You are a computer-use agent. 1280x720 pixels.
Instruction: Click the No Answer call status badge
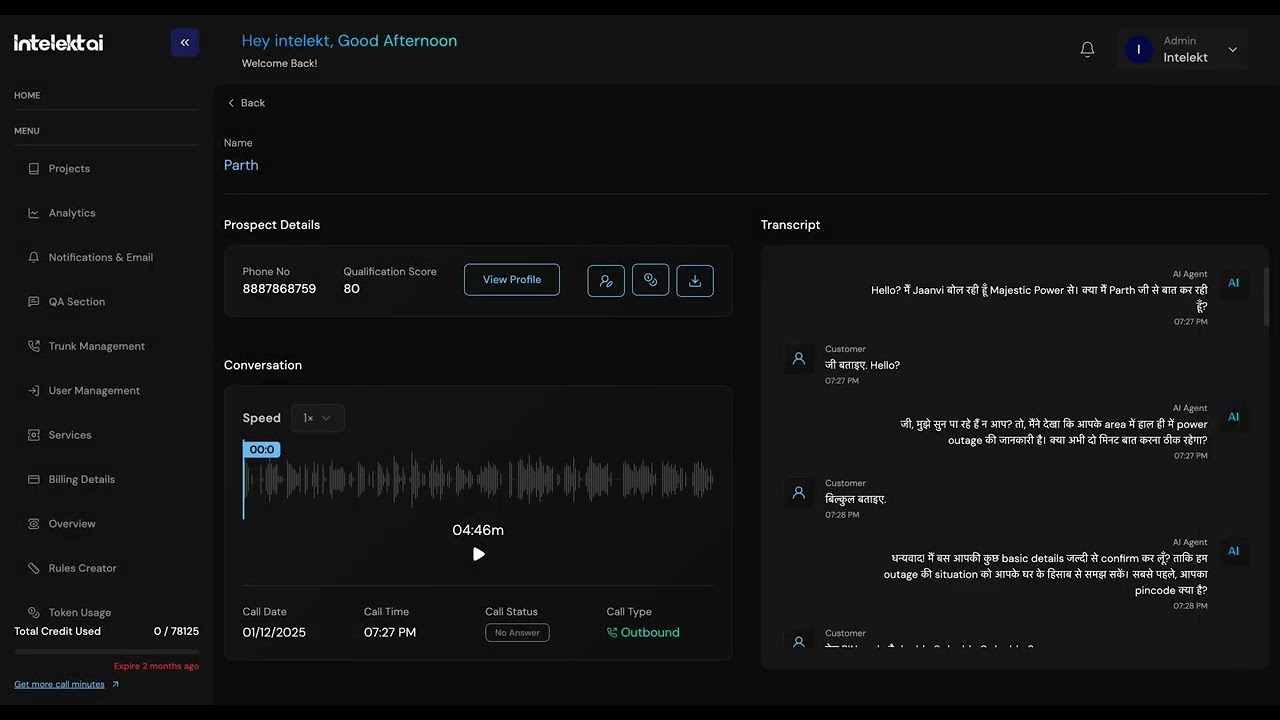(x=517, y=633)
